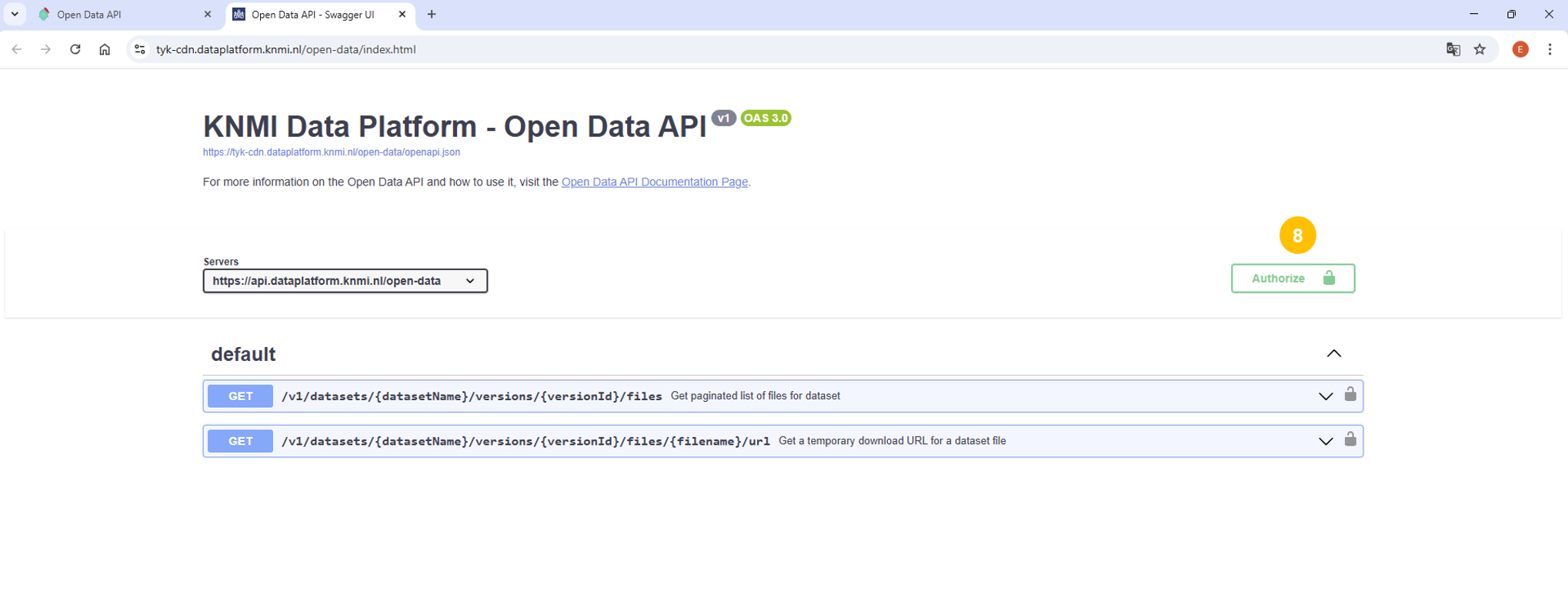The height and width of the screenshot is (598, 1568).
Task: Go to the browser home page
Action: [x=105, y=49]
